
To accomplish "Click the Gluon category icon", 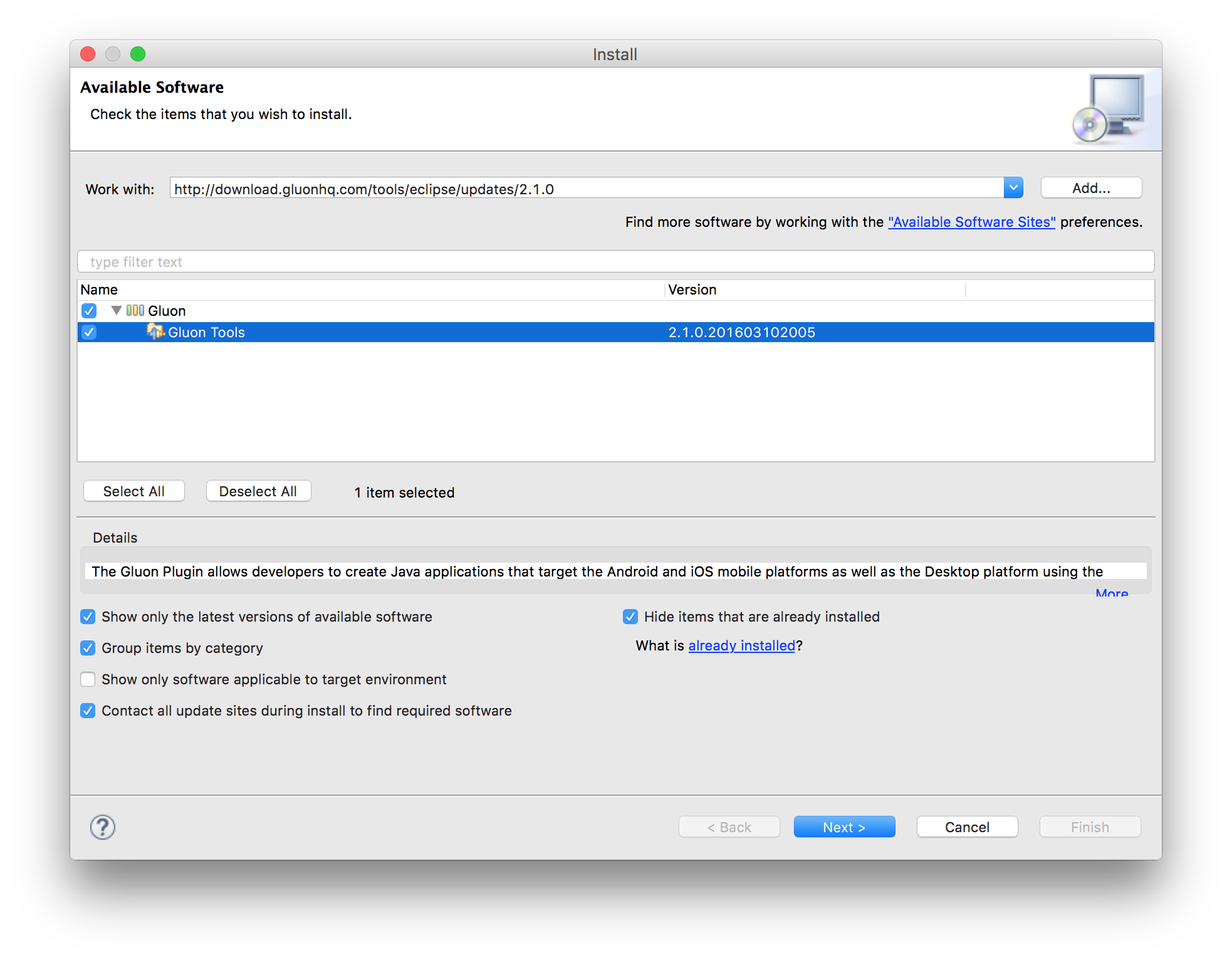I will tap(135, 310).
